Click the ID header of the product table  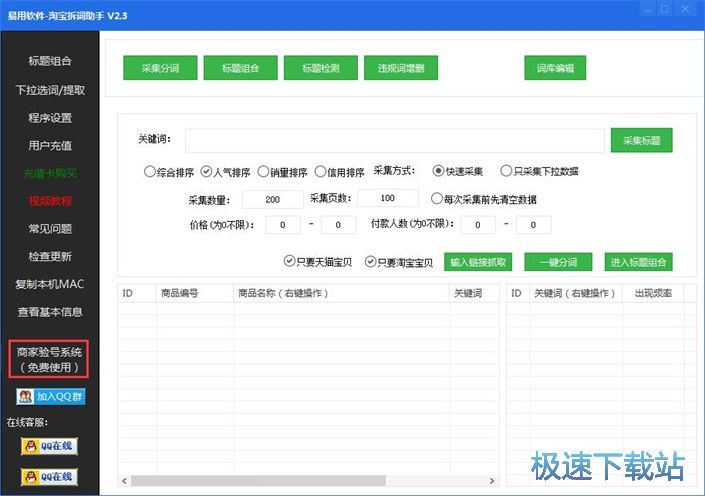137,293
